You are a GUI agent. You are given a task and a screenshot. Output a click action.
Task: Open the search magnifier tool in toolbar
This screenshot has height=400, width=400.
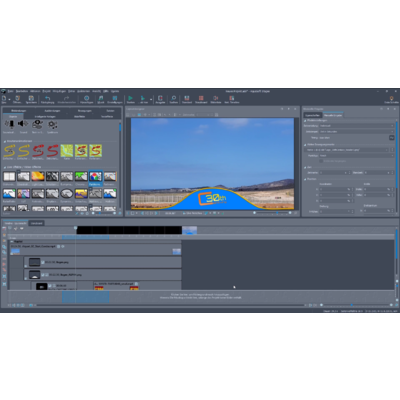tap(173, 98)
